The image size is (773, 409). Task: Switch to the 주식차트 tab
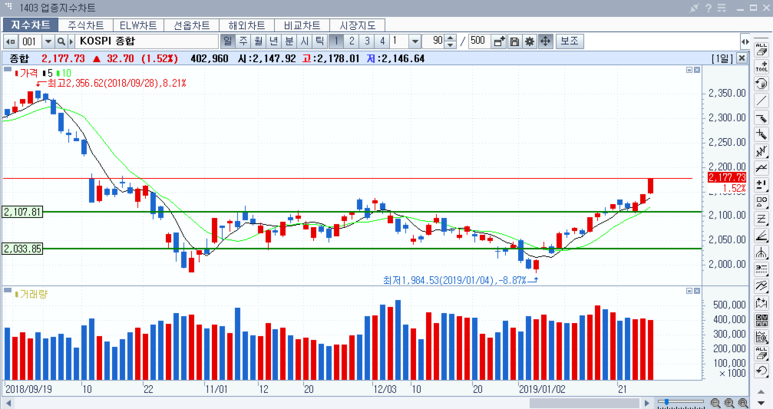tap(86, 25)
